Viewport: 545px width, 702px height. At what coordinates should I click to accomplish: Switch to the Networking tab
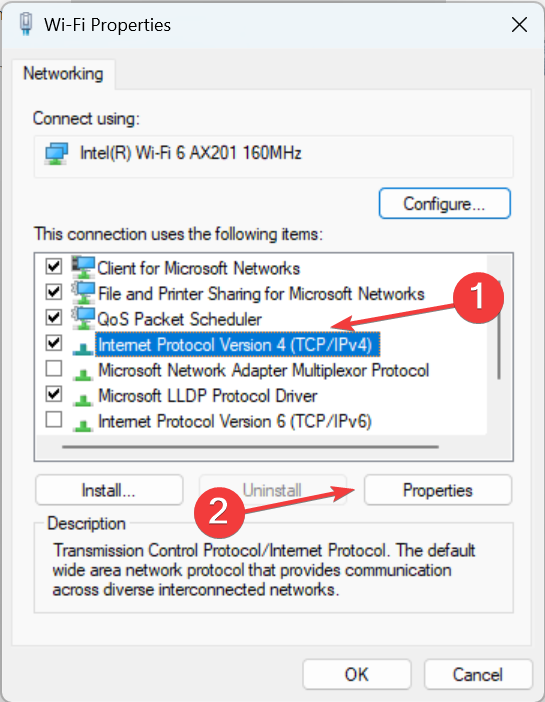[63, 74]
